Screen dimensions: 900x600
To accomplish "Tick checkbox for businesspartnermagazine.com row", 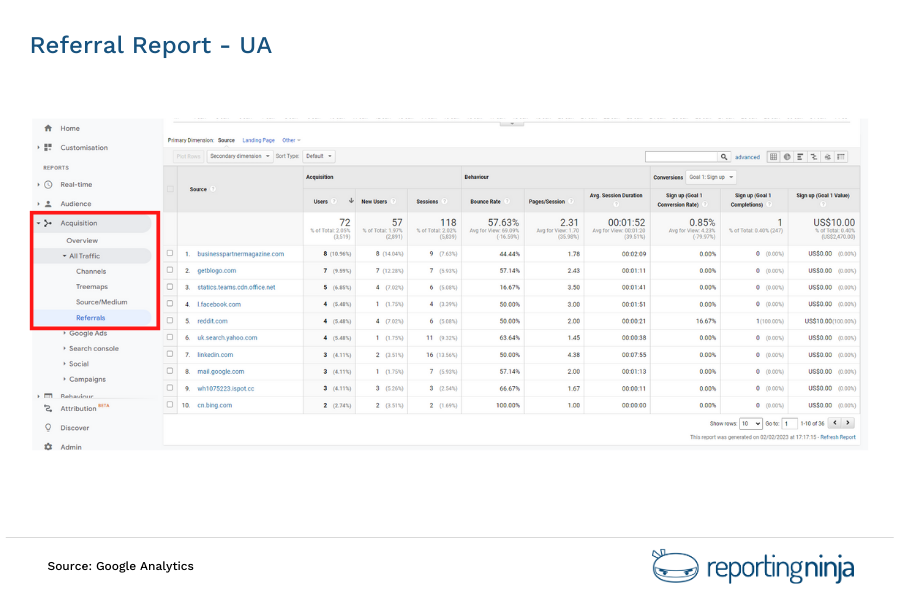I will coord(170,253).
